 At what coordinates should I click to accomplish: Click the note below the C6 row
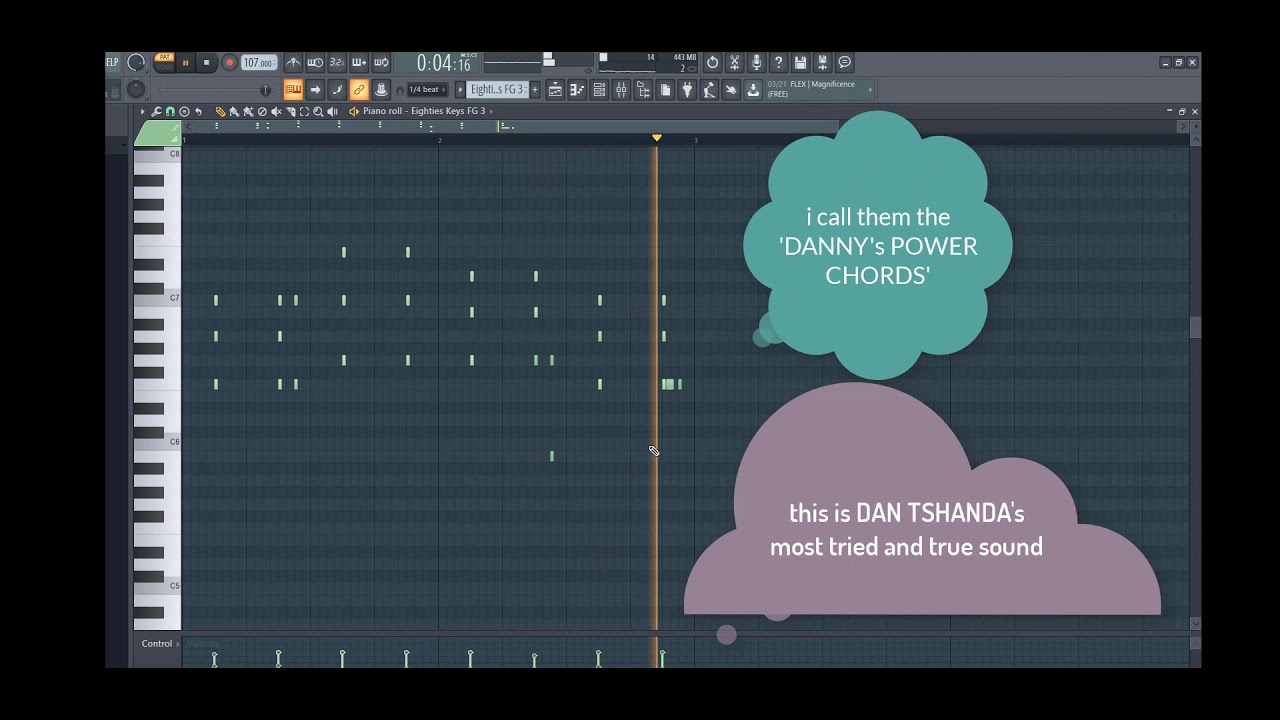552,456
